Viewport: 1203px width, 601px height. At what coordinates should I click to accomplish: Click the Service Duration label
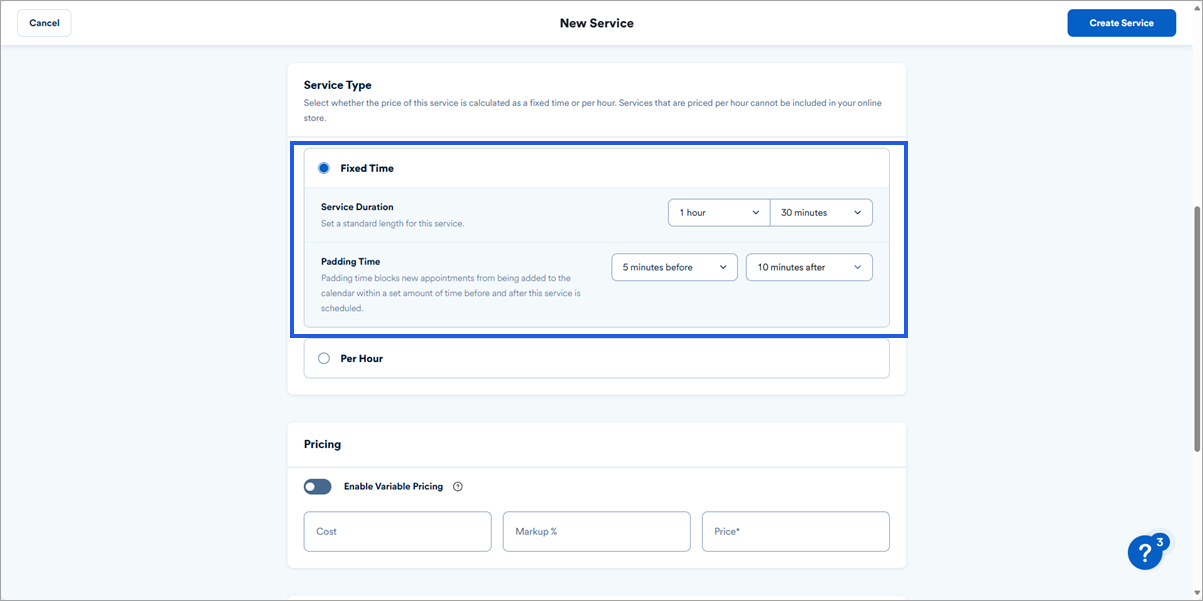[x=354, y=206]
